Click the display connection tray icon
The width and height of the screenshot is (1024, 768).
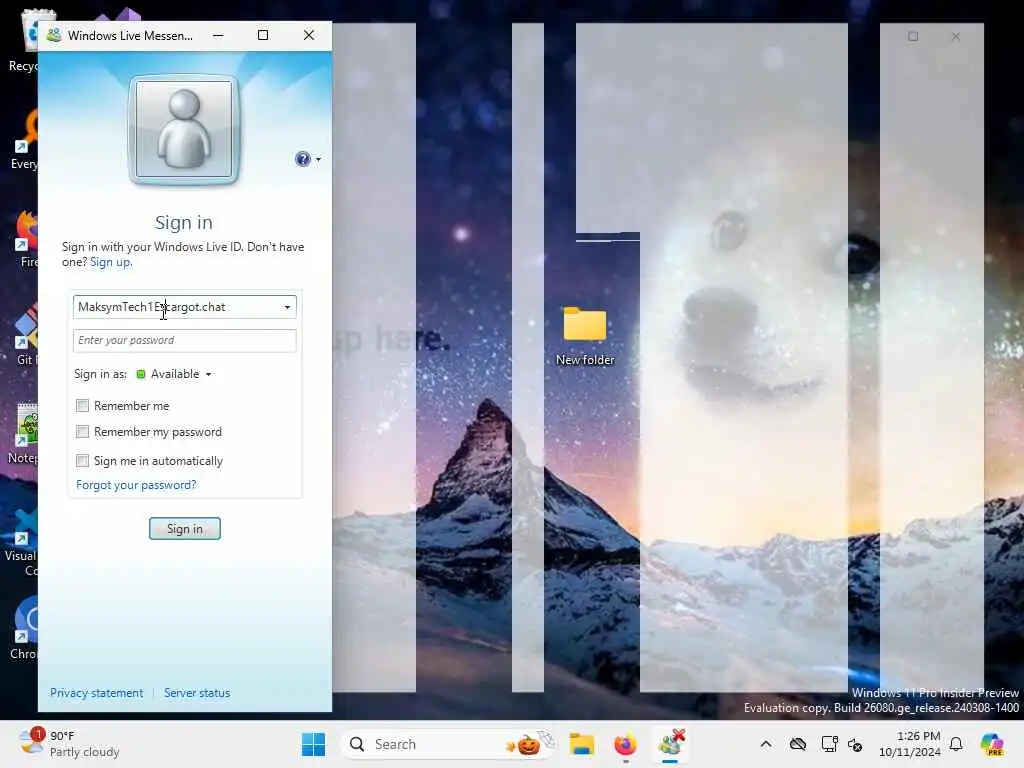pos(829,744)
